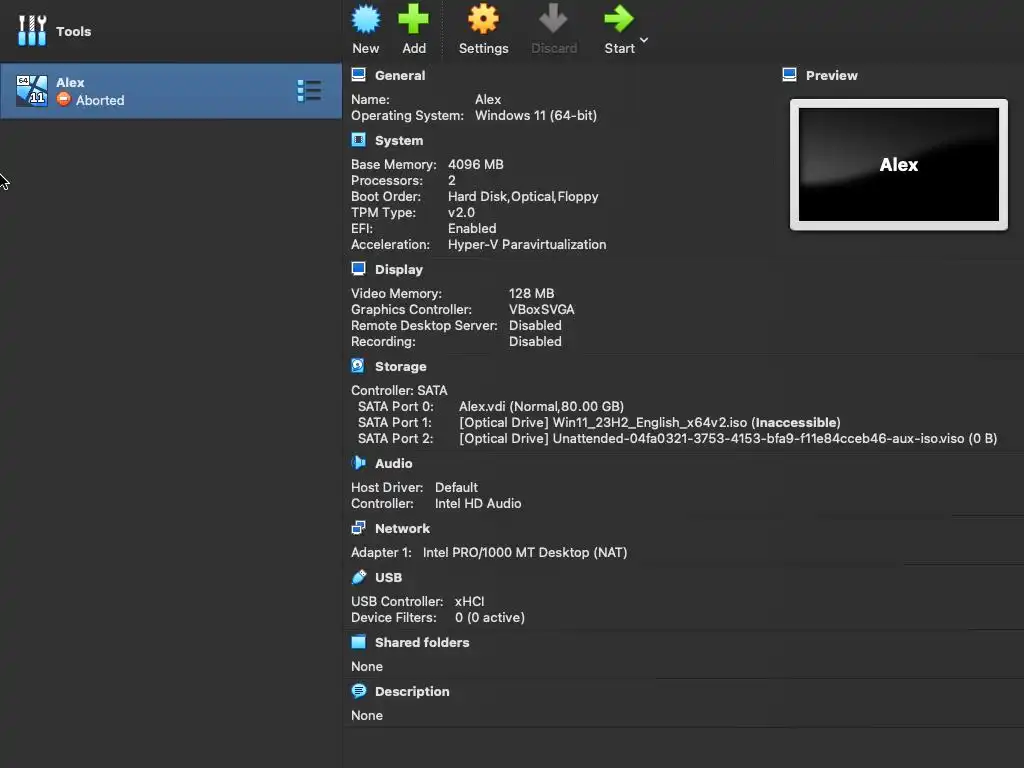Image resolution: width=1024 pixels, height=768 pixels.
Task: Open the Description section header
Action: pos(412,692)
